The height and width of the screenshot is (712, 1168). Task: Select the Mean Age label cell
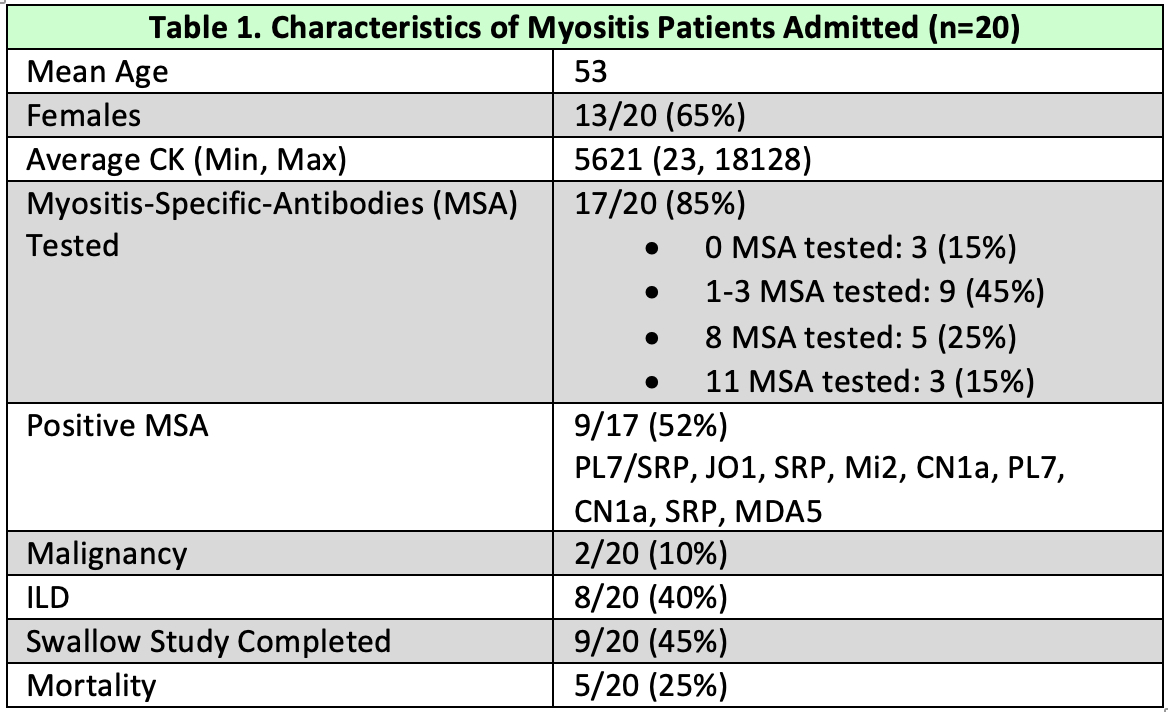pyautogui.click(x=98, y=72)
